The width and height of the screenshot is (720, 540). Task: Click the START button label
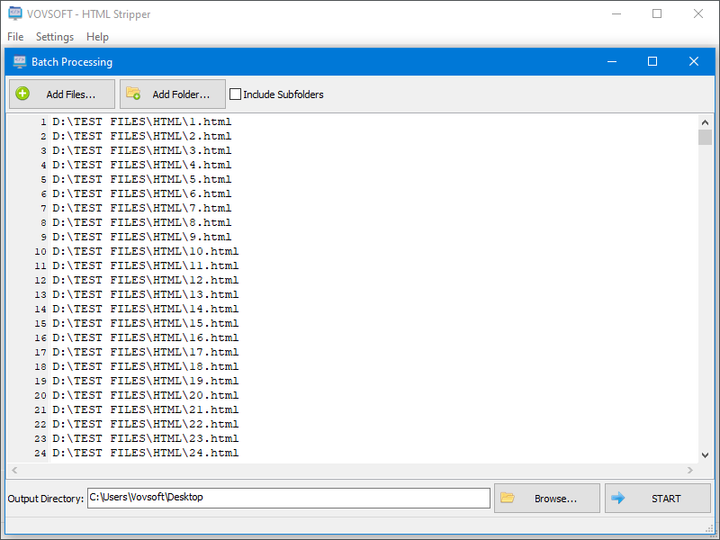[666, 498]
